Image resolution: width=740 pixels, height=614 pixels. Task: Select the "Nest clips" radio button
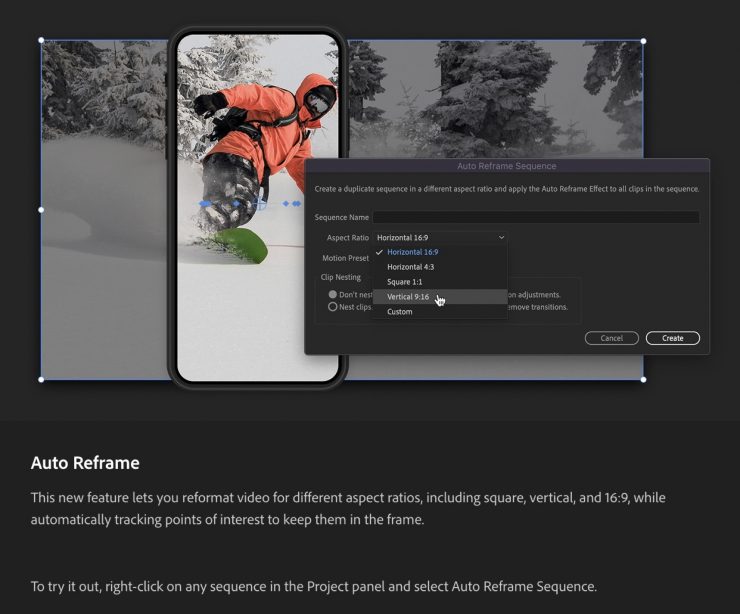[x=333, y=307]
